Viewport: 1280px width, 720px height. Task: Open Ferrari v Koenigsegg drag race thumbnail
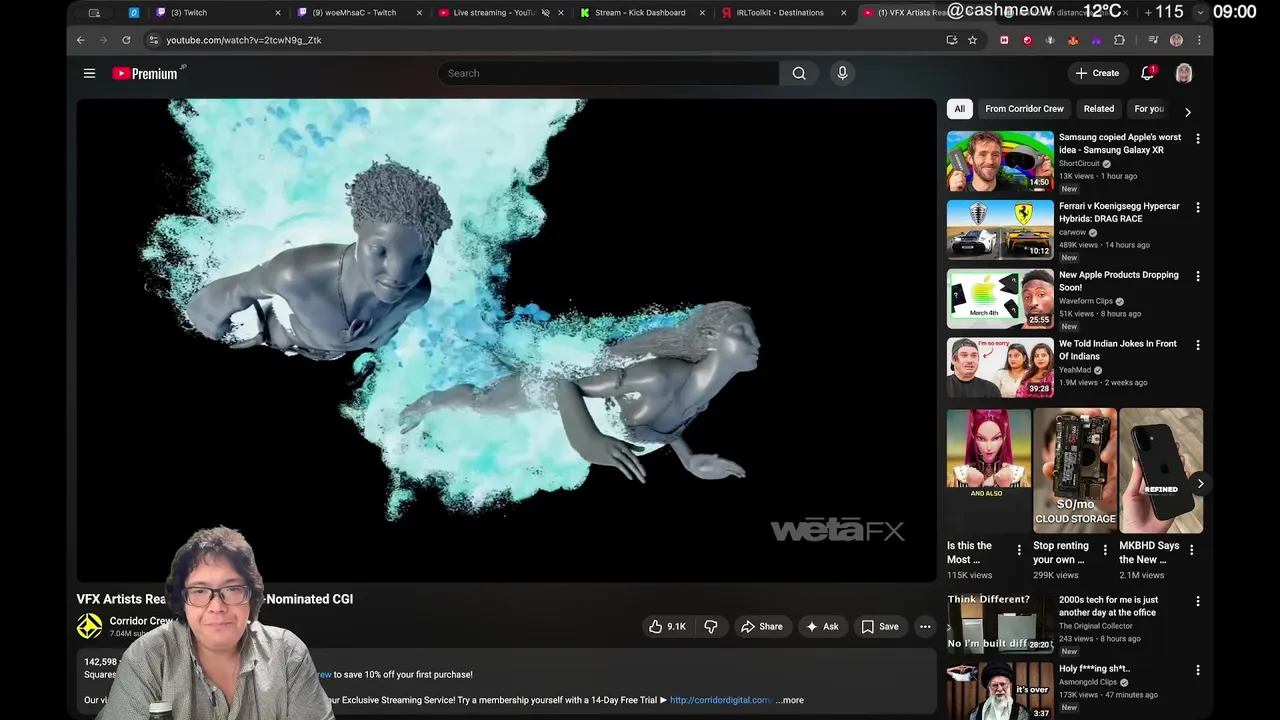click(1000, 229)
